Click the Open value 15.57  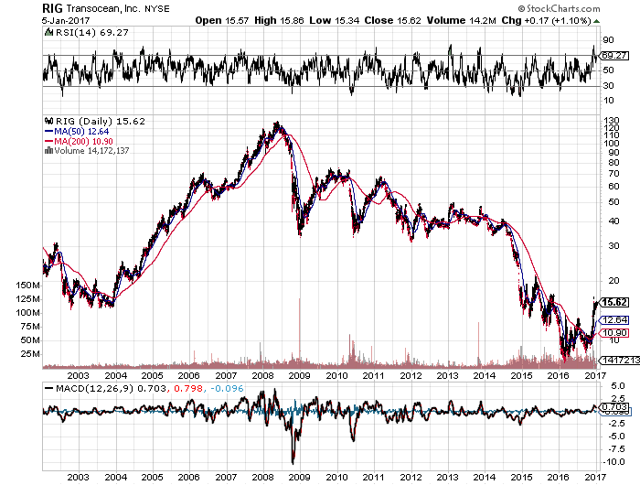pyautogui.click(x=236, y=21)
